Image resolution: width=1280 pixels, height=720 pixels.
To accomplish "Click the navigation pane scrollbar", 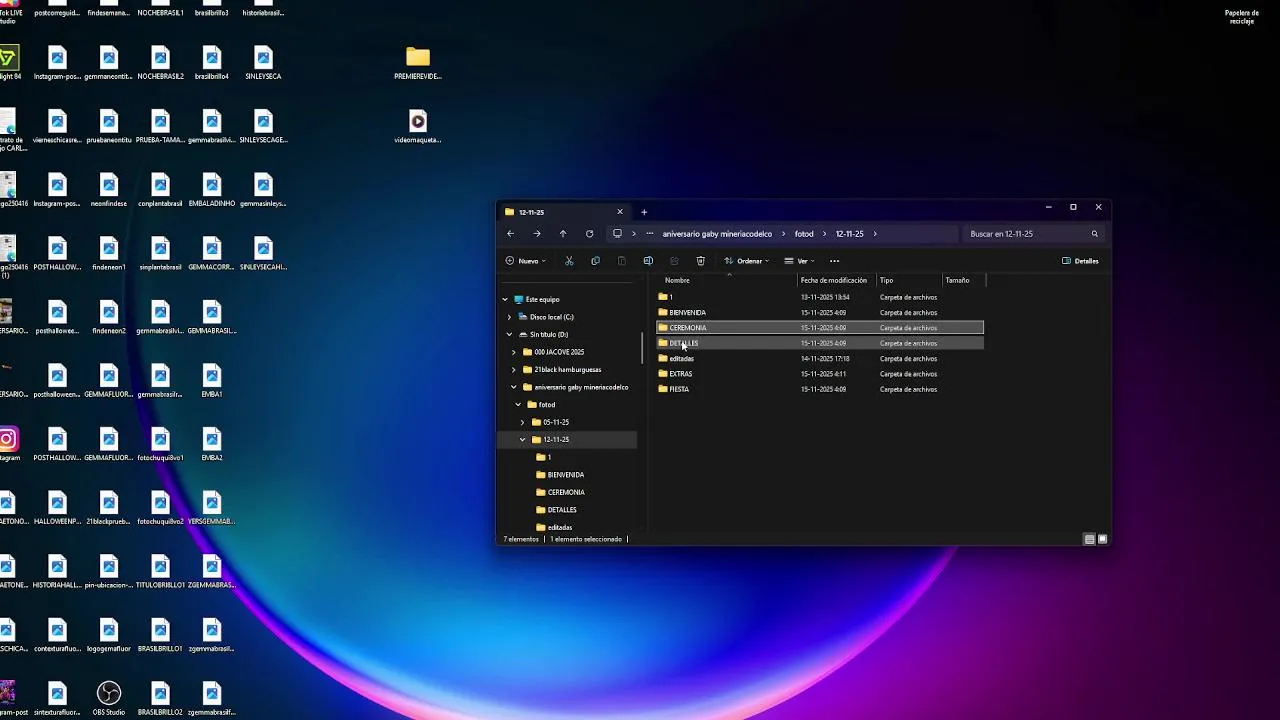I will pos(641,347).
